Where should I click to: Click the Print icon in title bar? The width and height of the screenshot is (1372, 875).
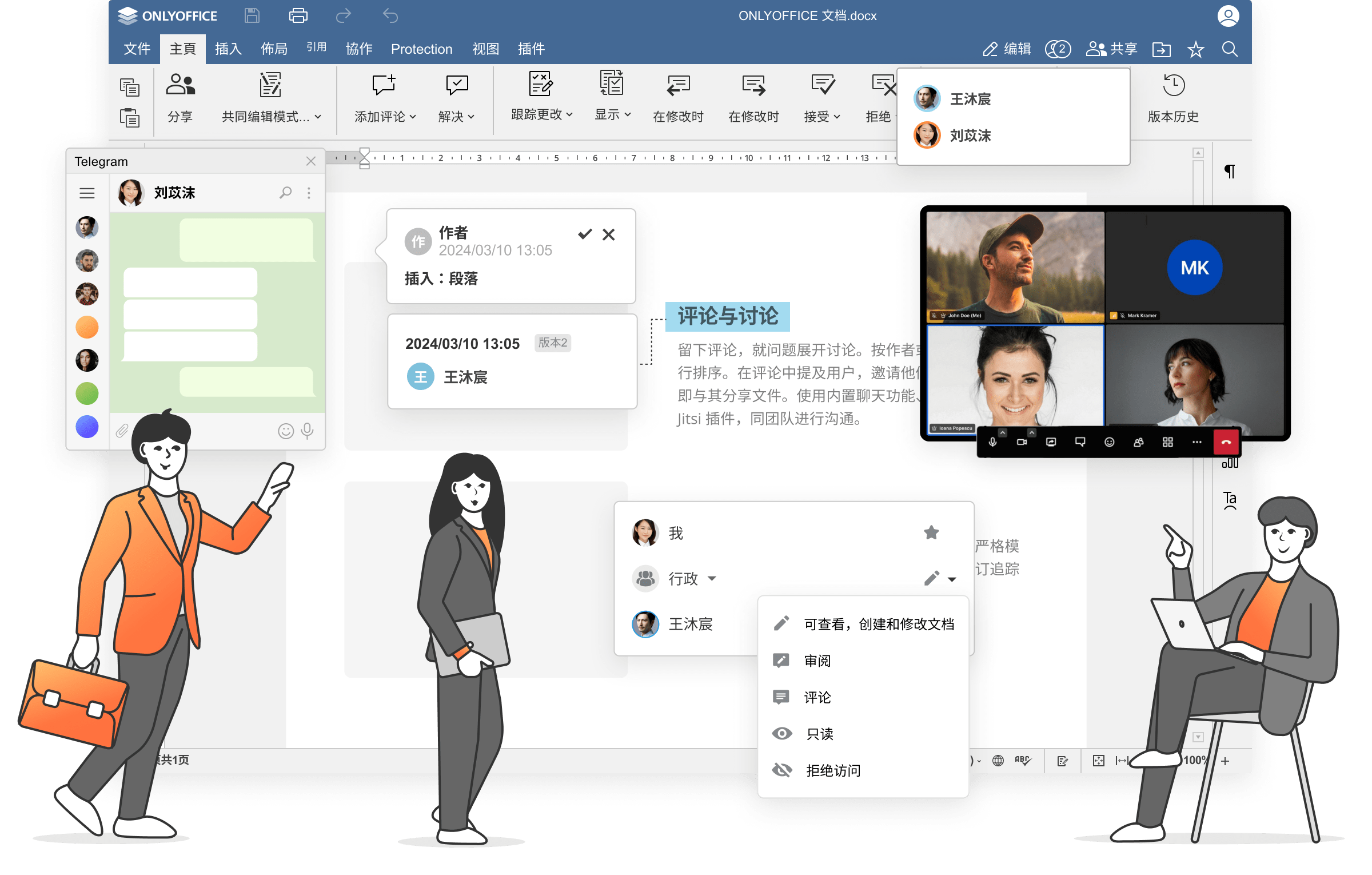tap(298, 15)
